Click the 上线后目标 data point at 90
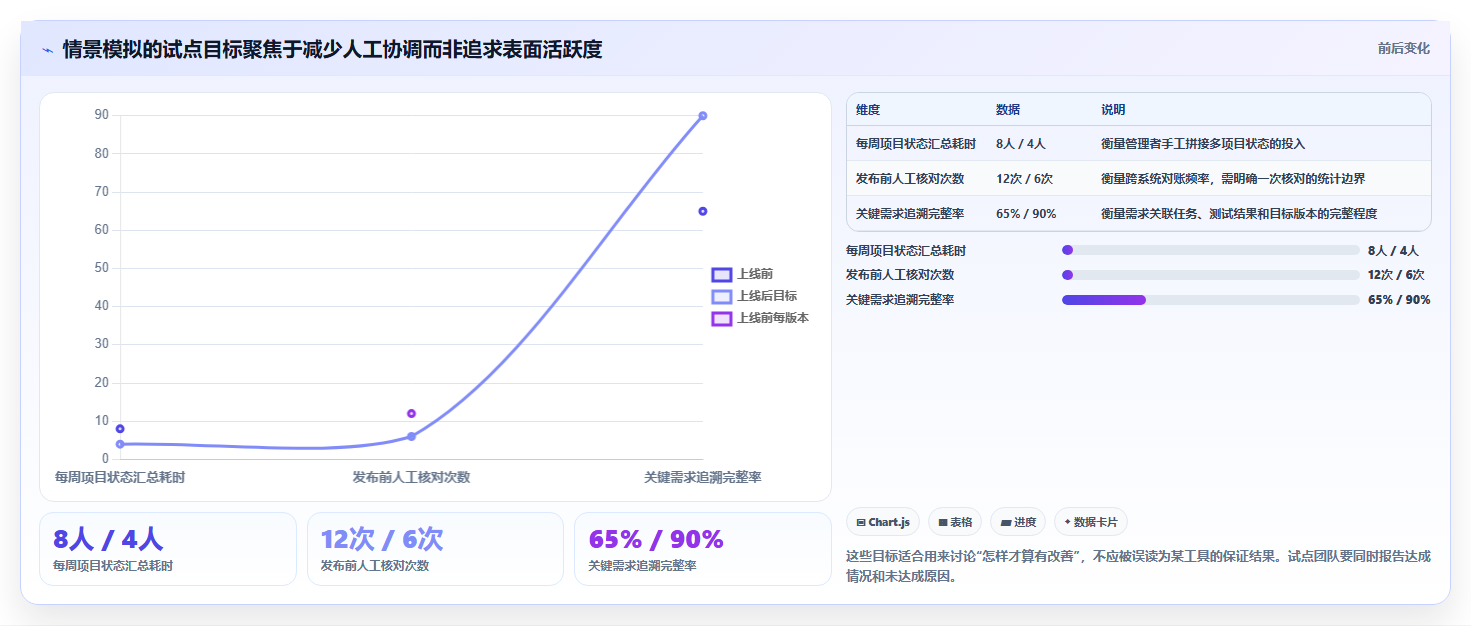 click(x=703, y=116)
